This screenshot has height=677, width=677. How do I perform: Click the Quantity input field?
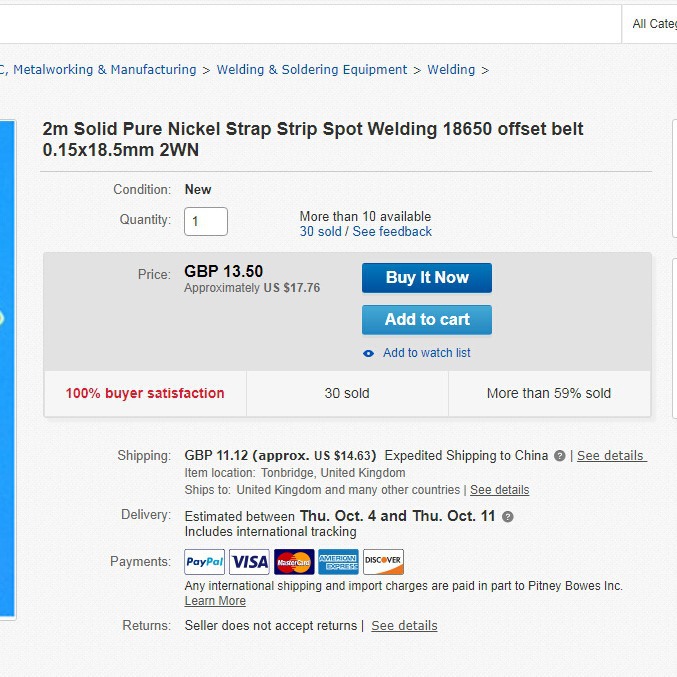click(206, 221)
